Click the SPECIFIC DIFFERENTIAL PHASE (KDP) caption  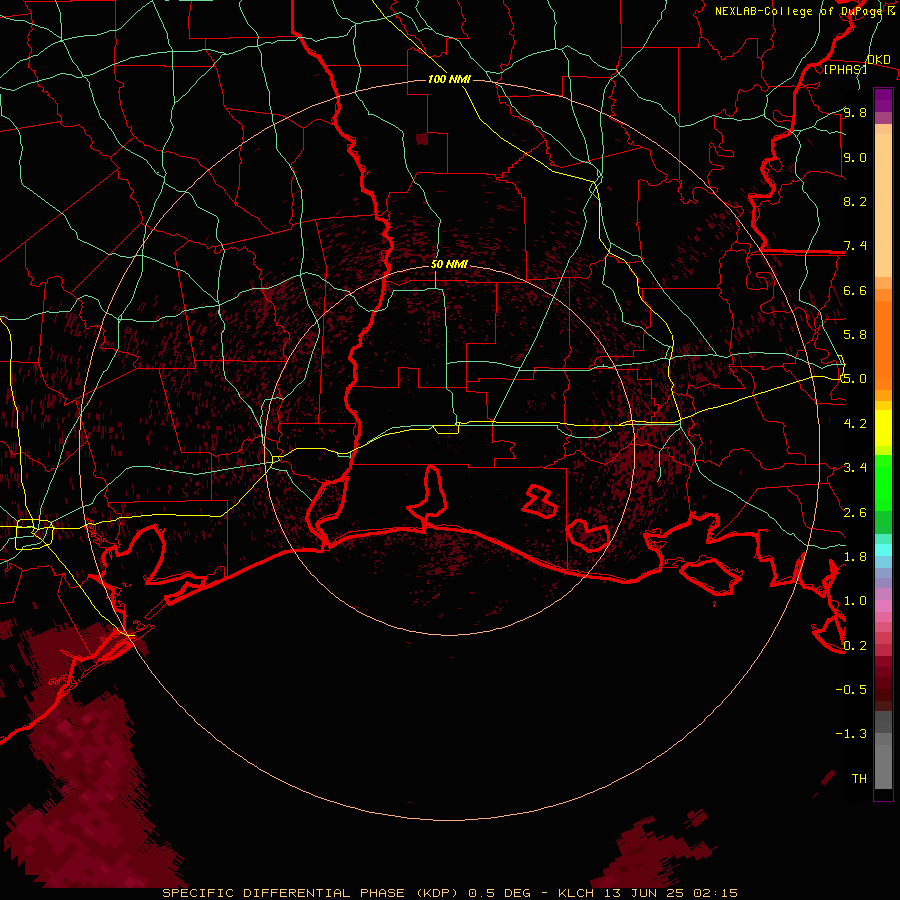tap(313, 893)
